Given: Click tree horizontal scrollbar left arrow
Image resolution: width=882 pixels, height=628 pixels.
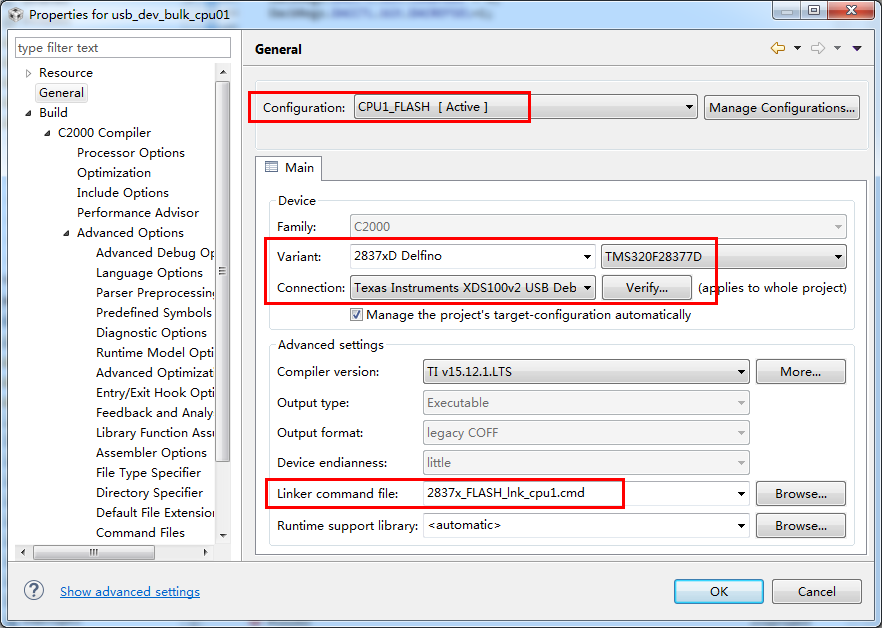Looking at the screenshot, I should [x=22, y=552].
